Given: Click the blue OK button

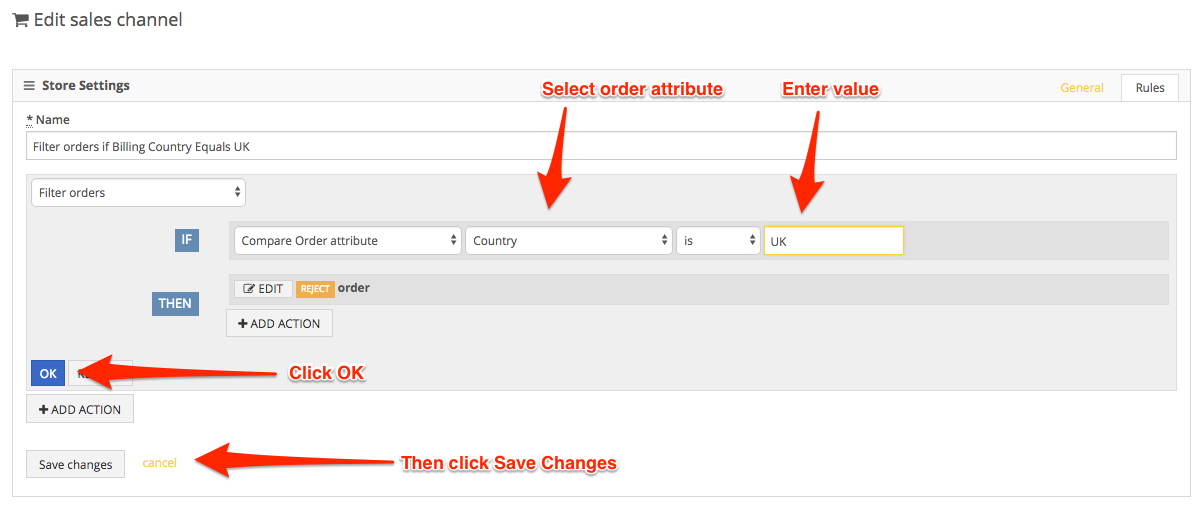Looking at the screenshot, I should [x=48, y=373].
